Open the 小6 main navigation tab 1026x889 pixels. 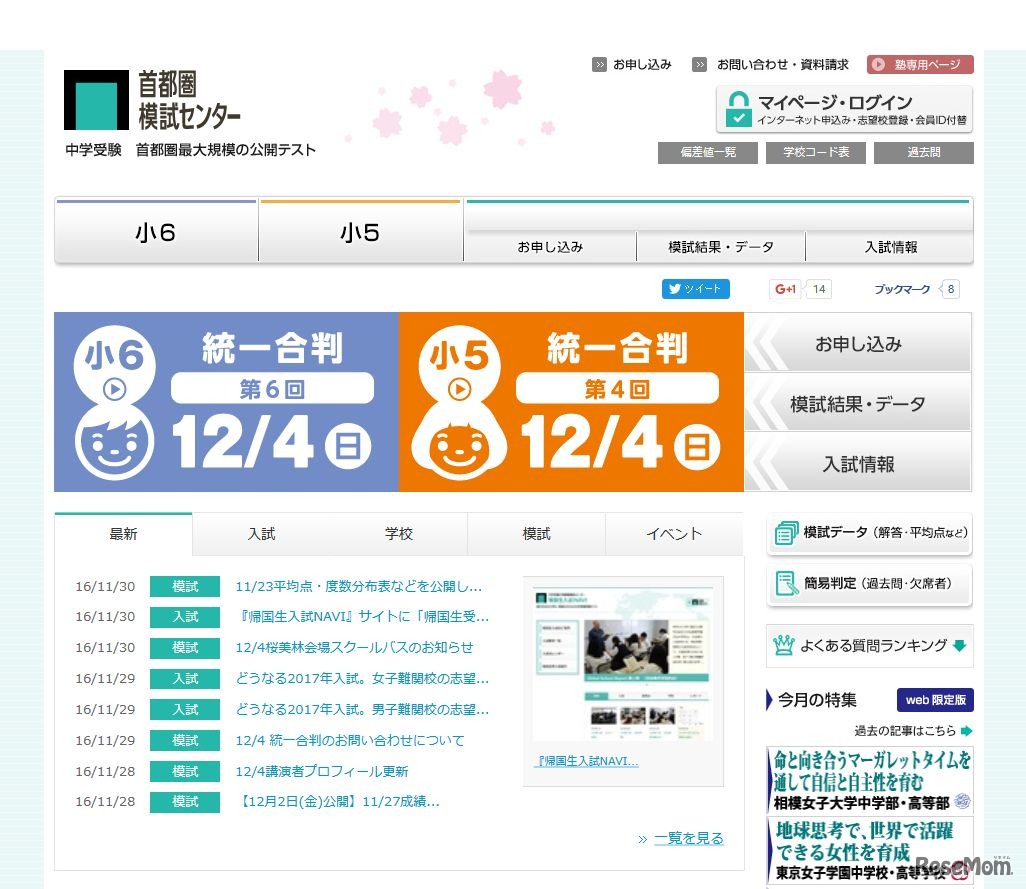[x=156, y=232]
